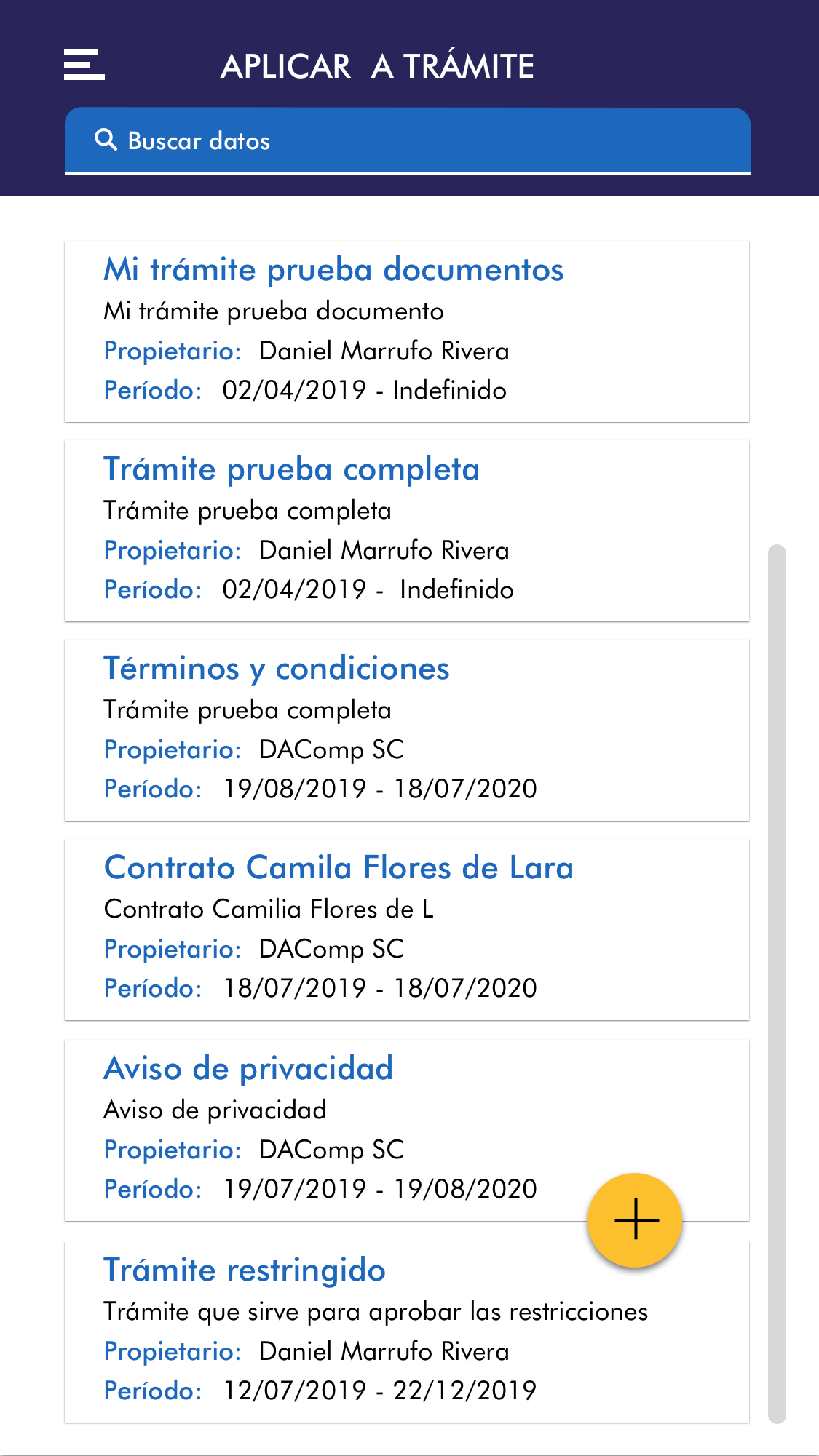Open the hamburger menu

84,65
